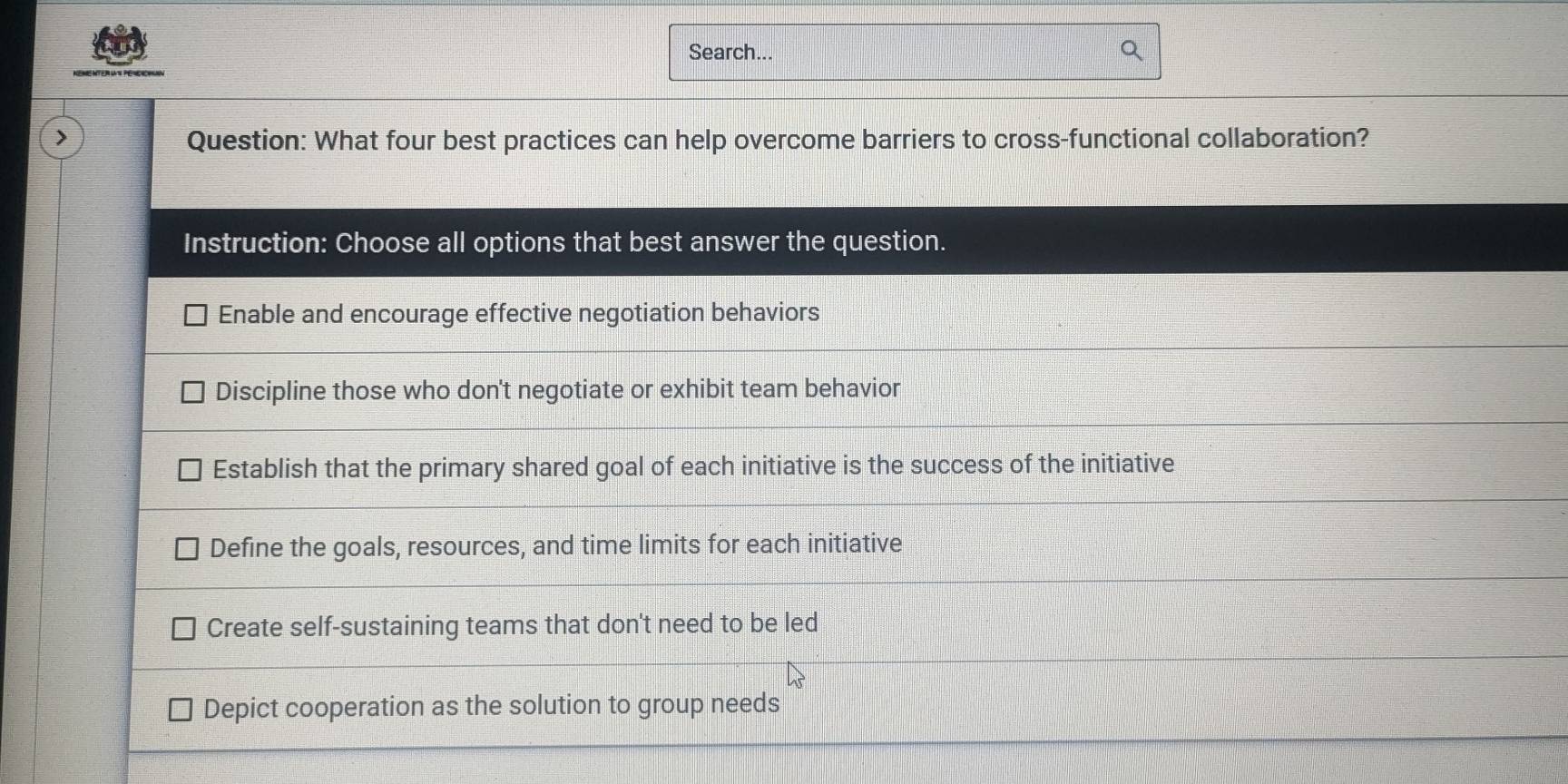The width and height of the screenshot is (1568, 784).
Task: Click the bold 'Question' heading label
Action: pos(245,141)
